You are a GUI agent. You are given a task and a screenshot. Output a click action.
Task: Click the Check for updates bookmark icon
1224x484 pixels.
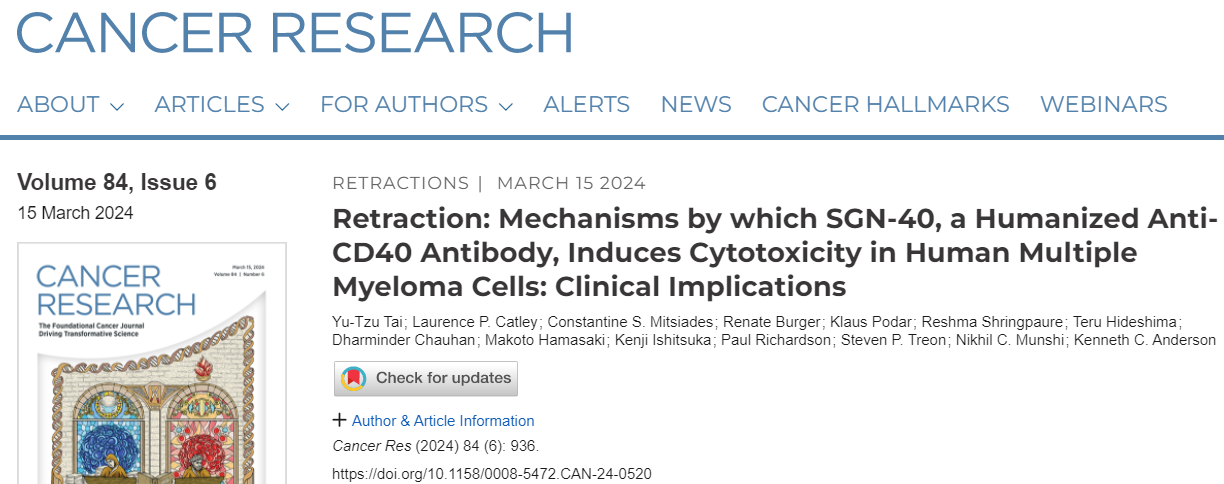point(354,379)
